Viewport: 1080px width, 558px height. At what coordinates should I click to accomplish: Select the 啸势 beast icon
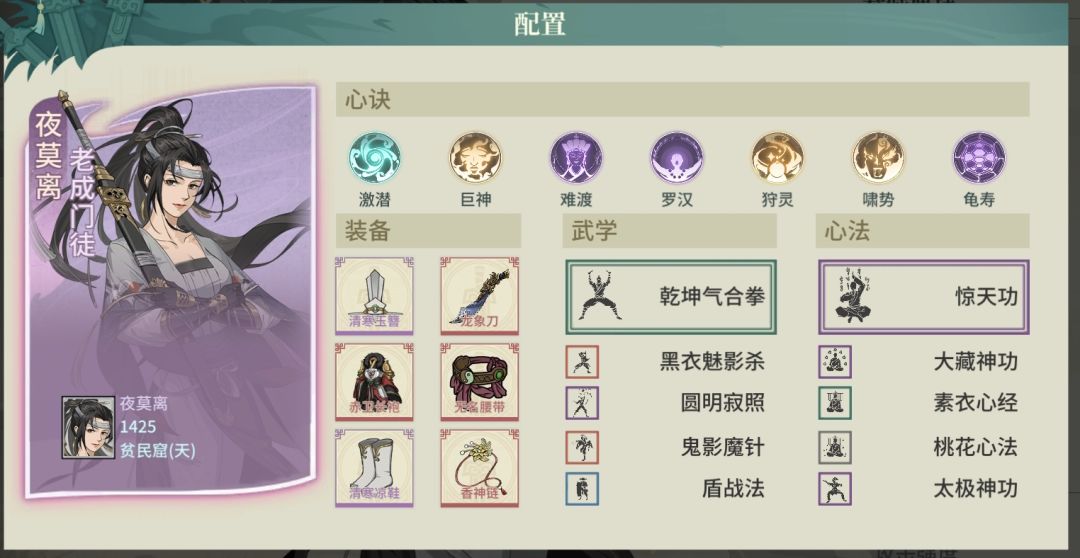pos(878,158)
